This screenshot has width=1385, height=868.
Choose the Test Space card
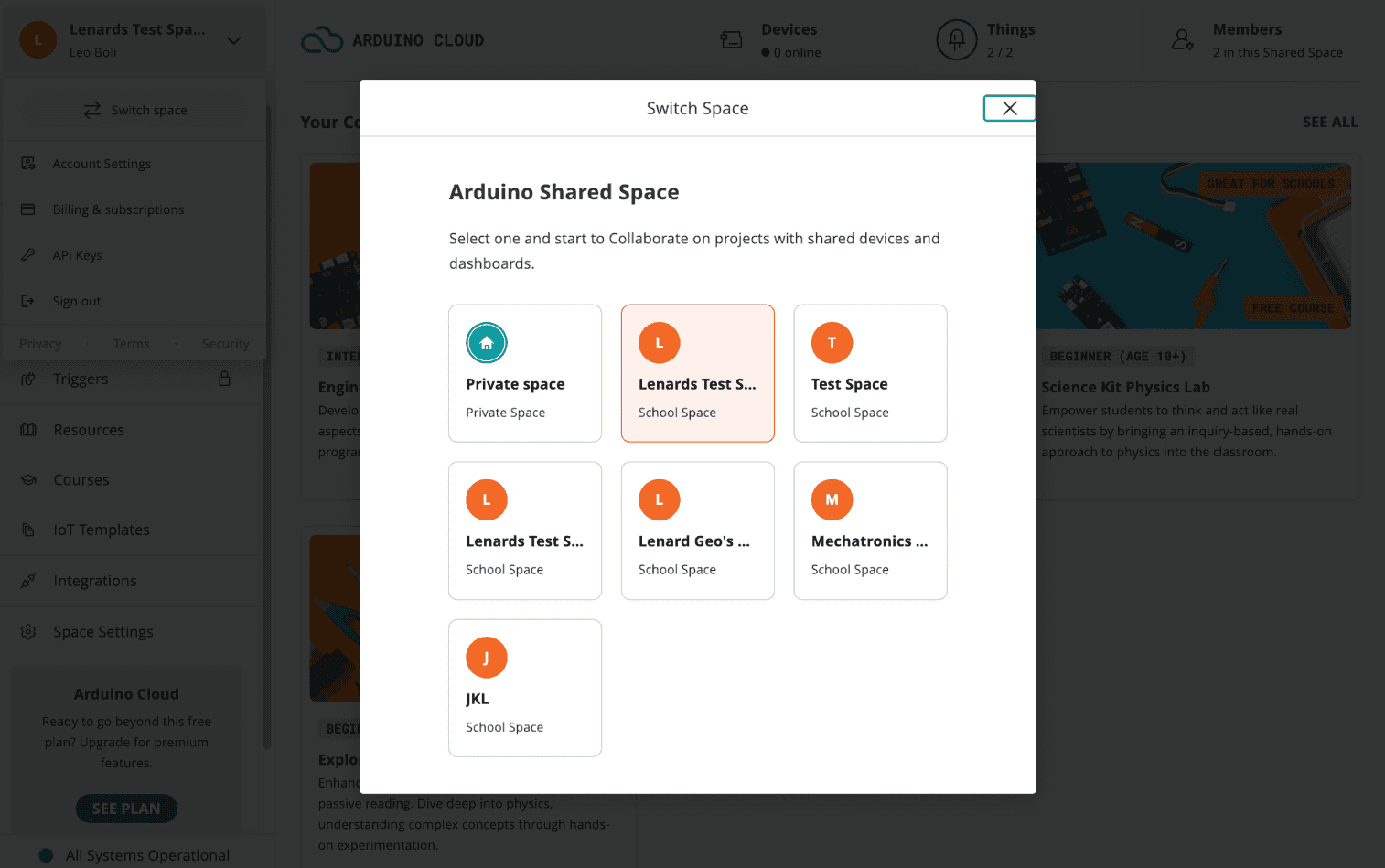pyautogui.click(x=870, y=373)
